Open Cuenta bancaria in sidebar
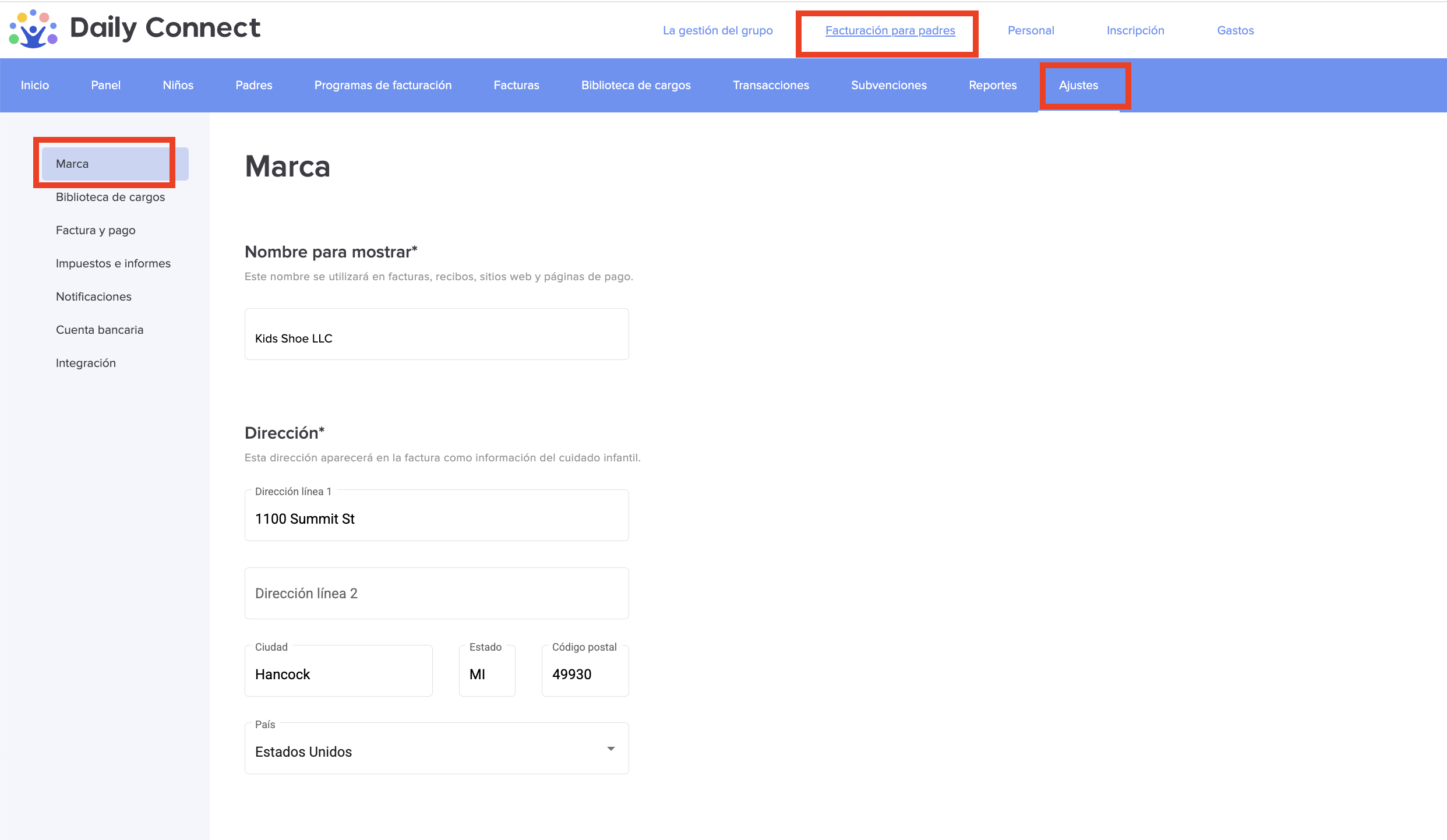 coord(100,330)
